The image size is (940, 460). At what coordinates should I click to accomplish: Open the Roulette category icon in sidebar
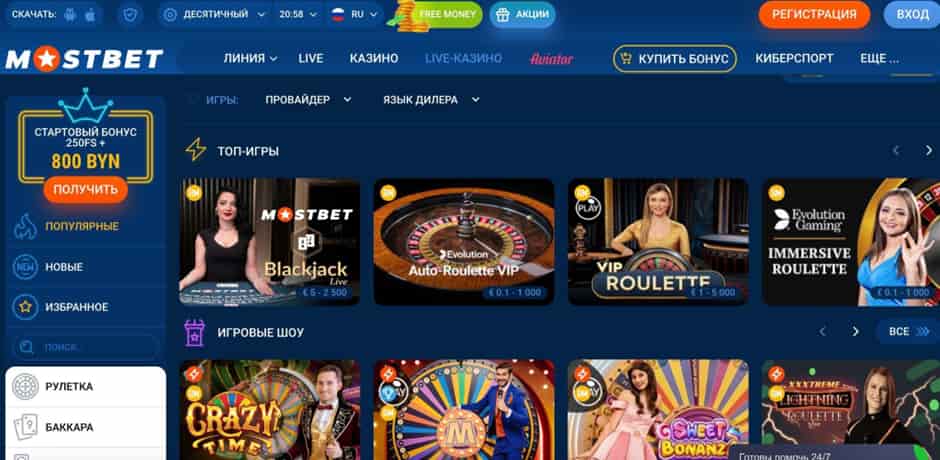tap(25, 387)
